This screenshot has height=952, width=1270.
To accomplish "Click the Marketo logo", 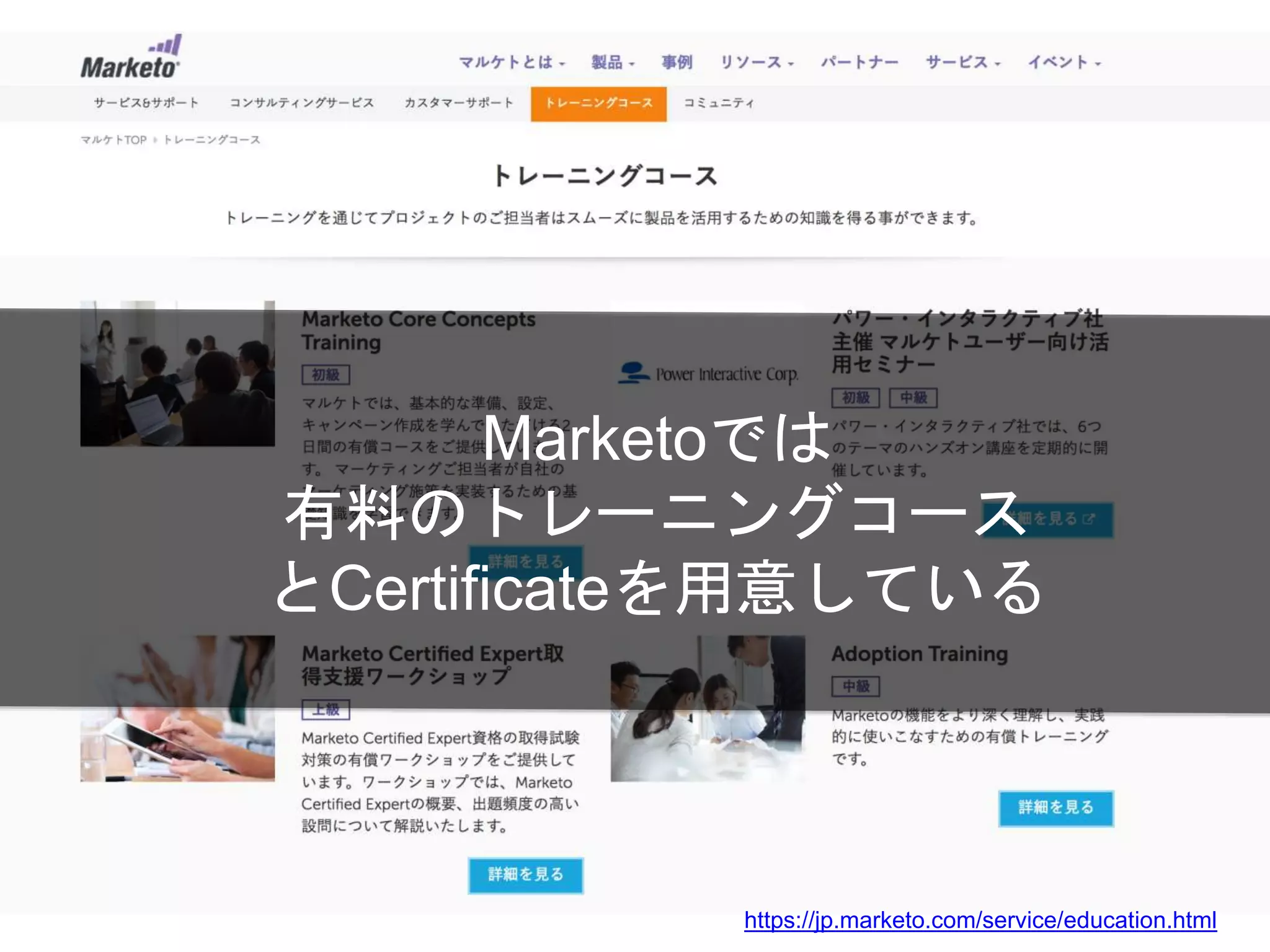I will pyautogui.click(x=131, y=58).
